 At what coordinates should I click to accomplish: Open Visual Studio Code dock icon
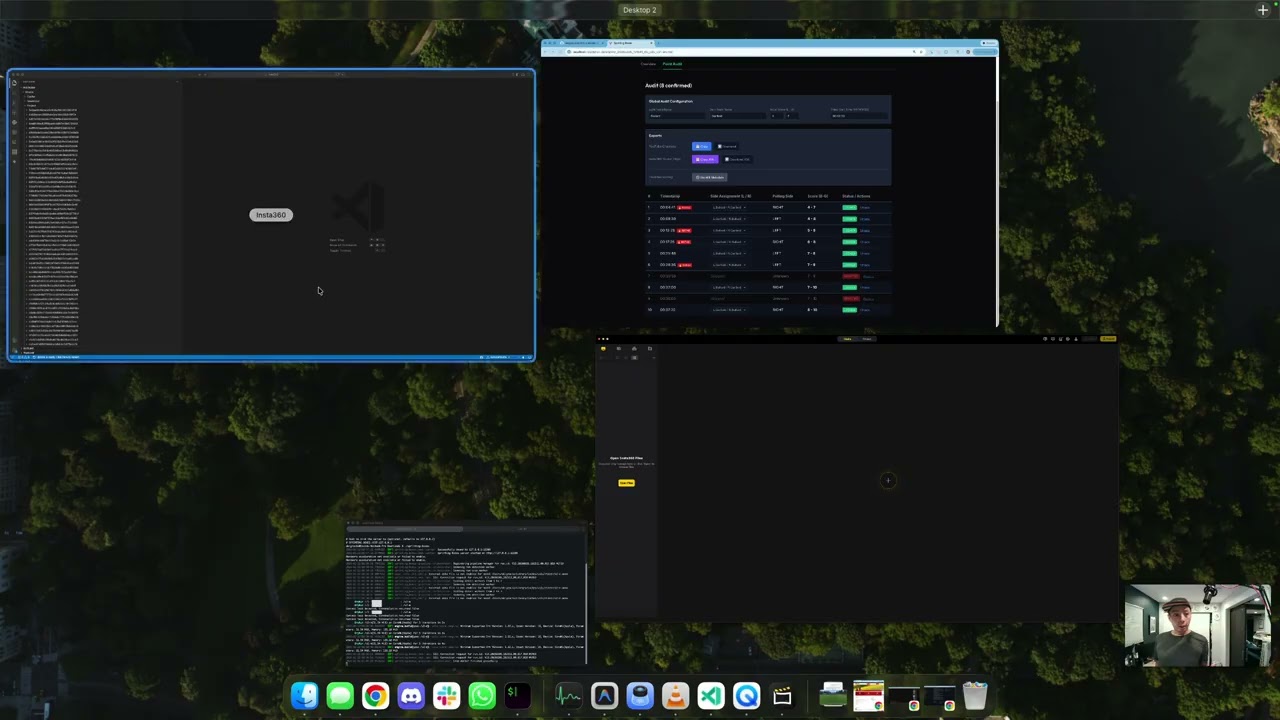coord(711,696)
